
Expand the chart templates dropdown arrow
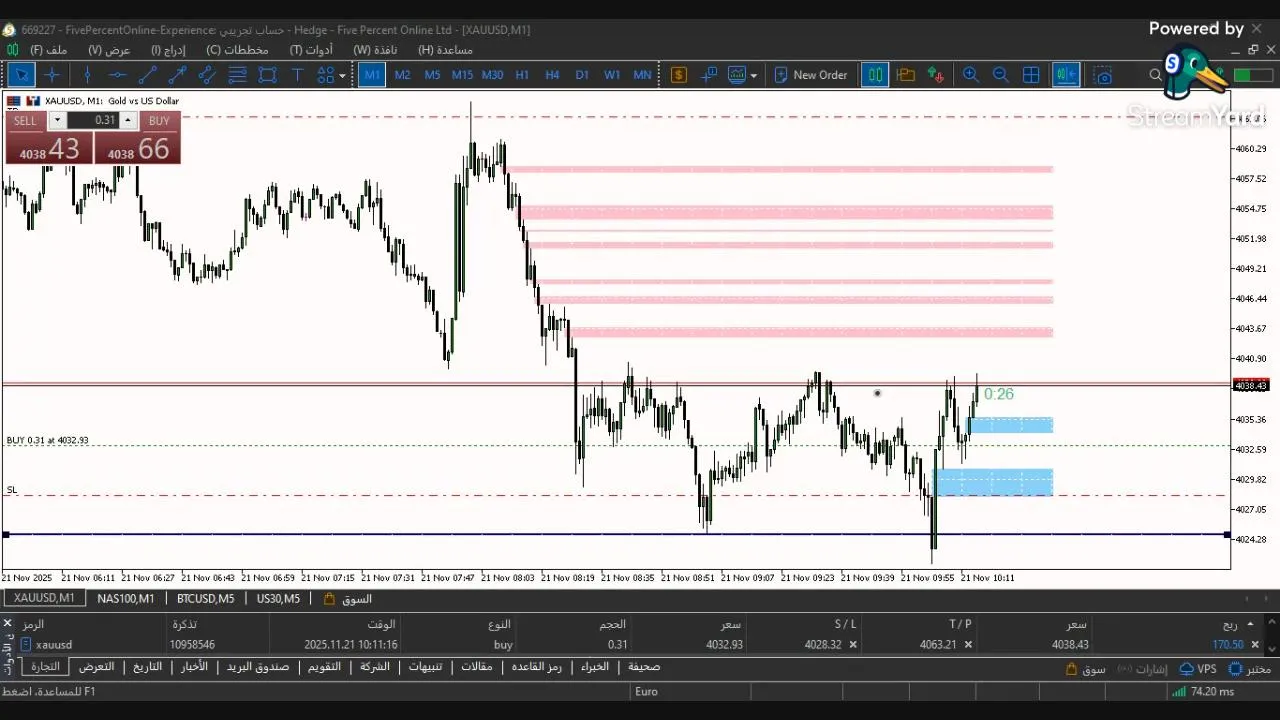point(753,75)
